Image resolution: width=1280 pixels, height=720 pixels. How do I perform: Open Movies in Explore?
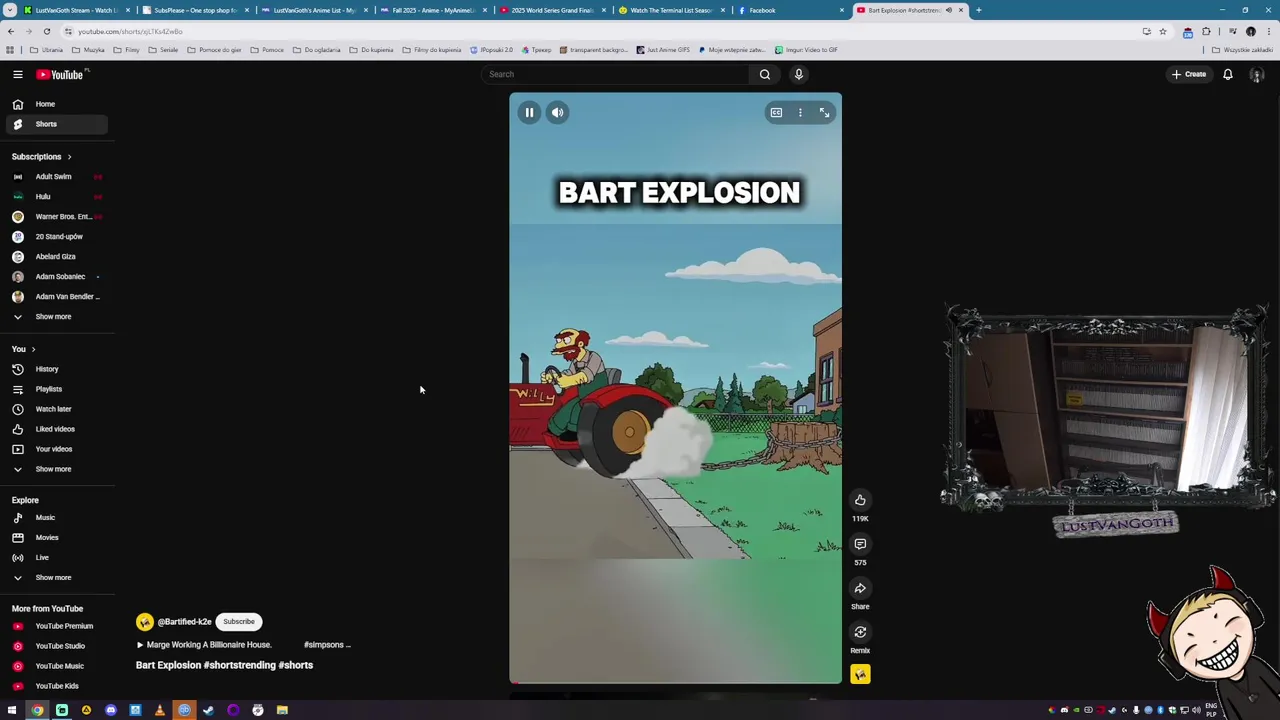click(x=55, y=538)
